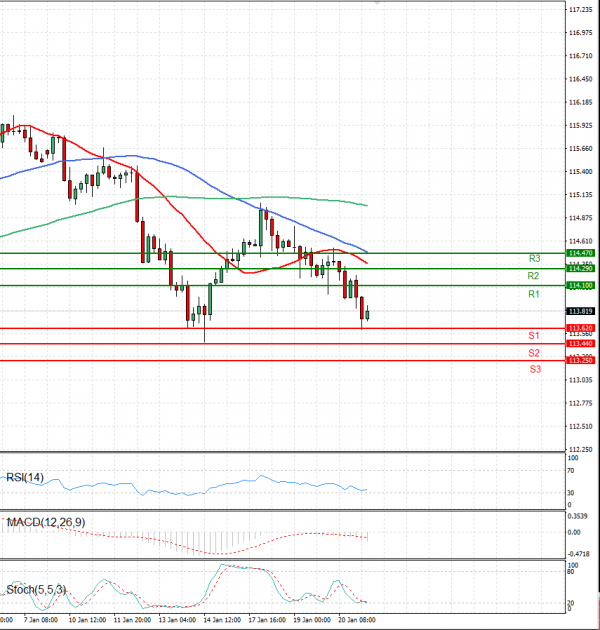The height and width of the screenshot is (630, 600).
Task: Click the 115.660 price scale value
Action: point(581,149)
